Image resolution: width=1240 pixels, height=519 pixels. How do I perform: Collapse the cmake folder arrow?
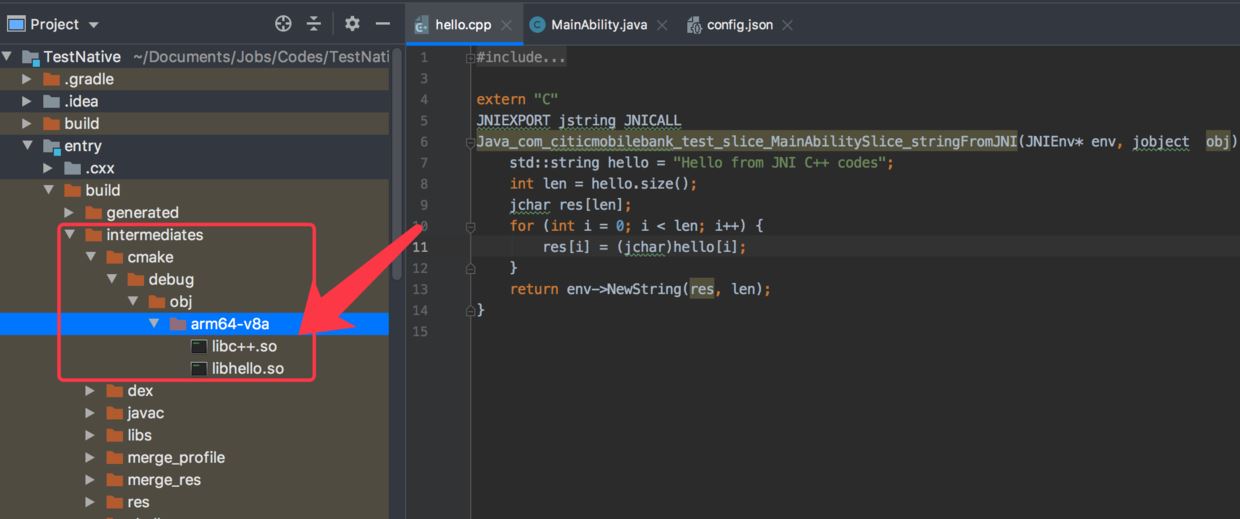click(x=91, y=257)
